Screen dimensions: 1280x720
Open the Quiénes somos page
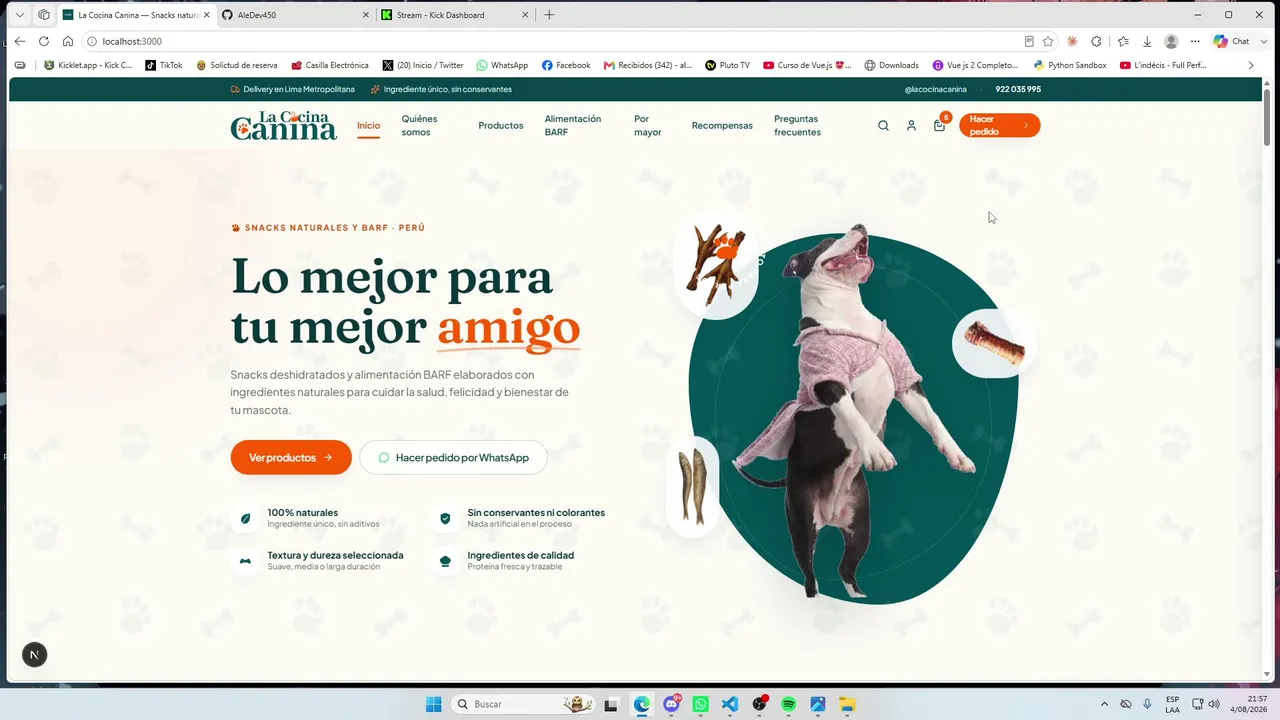coord(420,125)
